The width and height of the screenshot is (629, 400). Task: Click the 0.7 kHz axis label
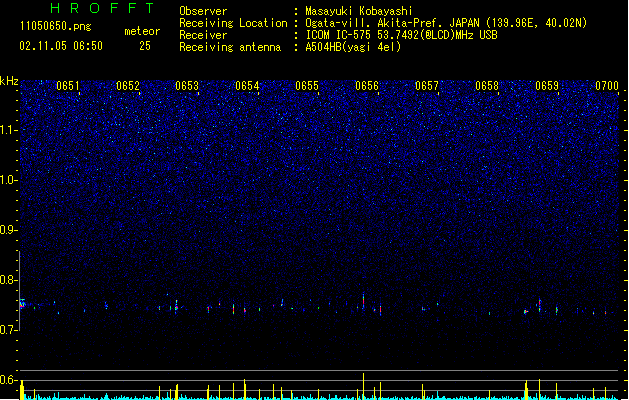(9, 330)
